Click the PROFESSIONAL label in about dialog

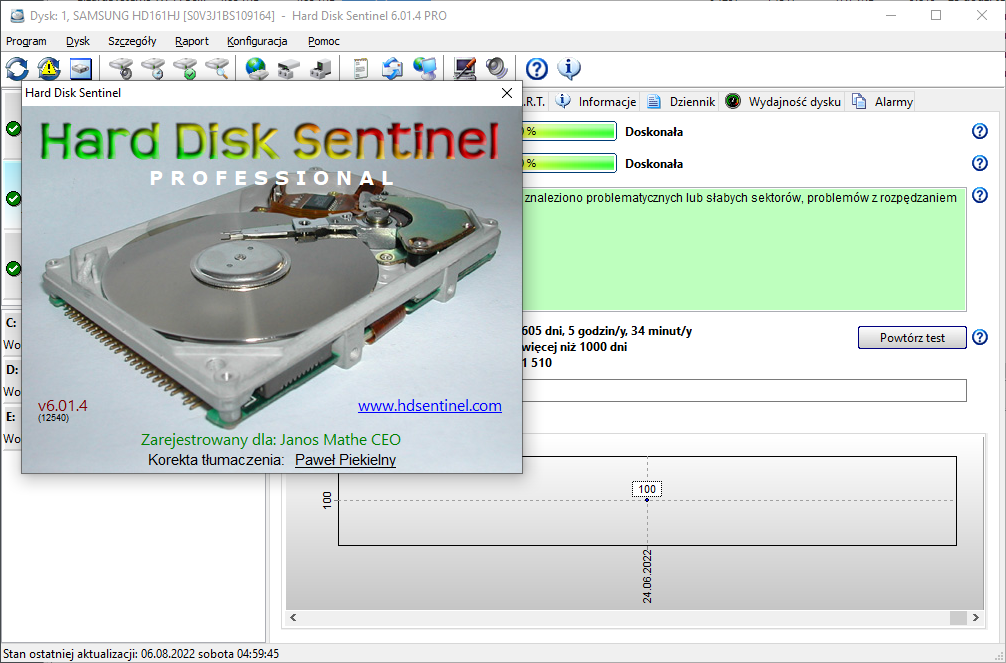point(271,178)
